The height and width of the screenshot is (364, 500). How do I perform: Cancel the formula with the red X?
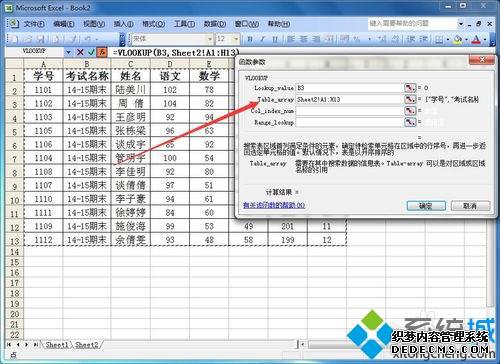point(80,52)
